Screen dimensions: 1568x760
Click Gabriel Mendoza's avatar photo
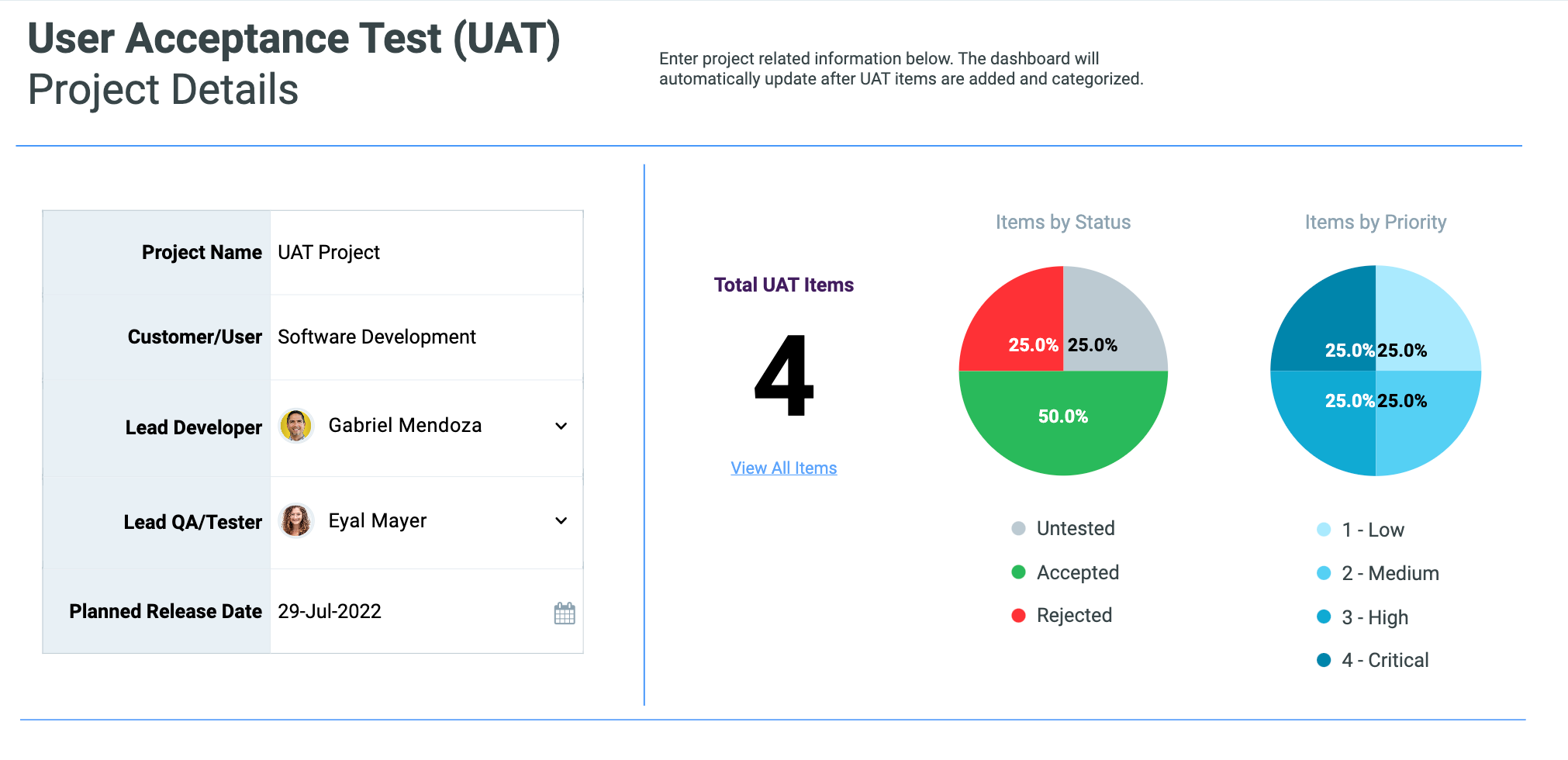pos(295,426)
